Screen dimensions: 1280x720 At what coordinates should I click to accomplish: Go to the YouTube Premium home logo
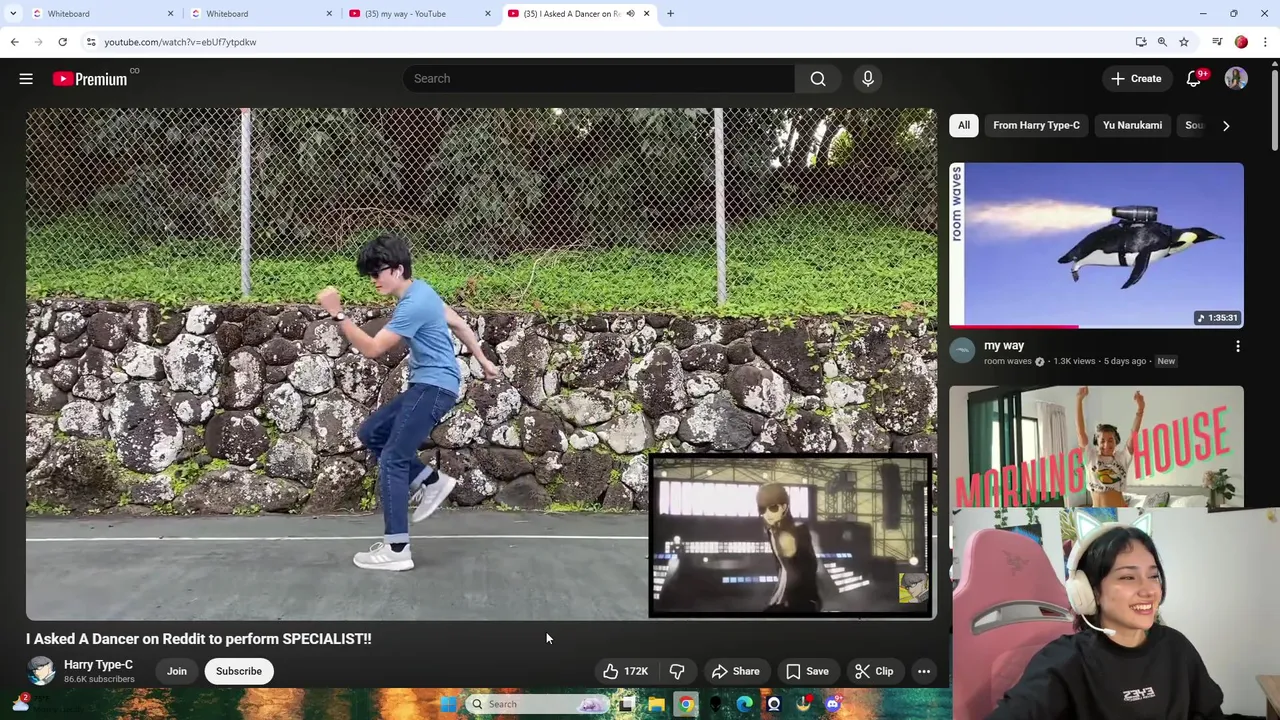(x=90, y=79)
